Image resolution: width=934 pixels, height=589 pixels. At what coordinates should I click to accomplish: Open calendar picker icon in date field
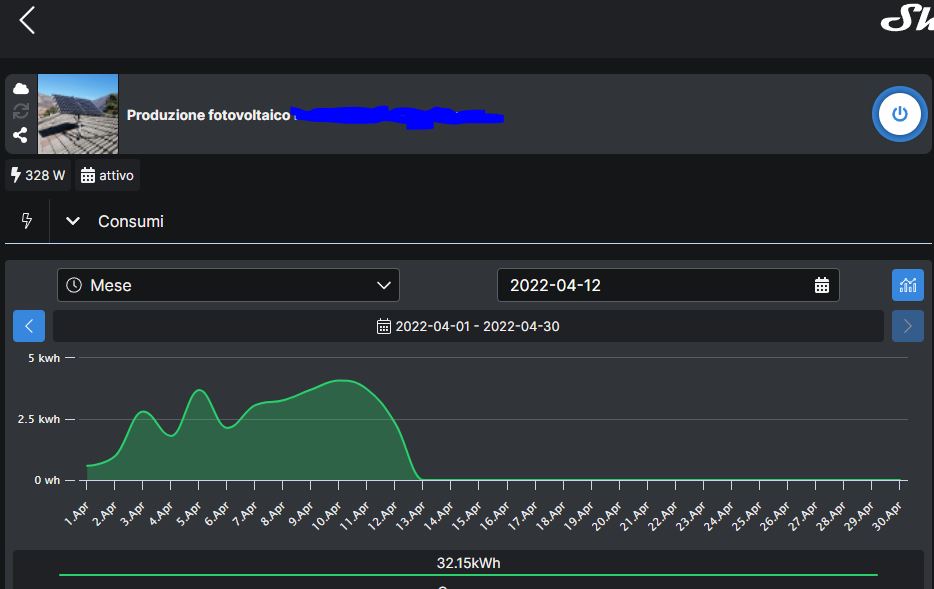coord(821,285)
